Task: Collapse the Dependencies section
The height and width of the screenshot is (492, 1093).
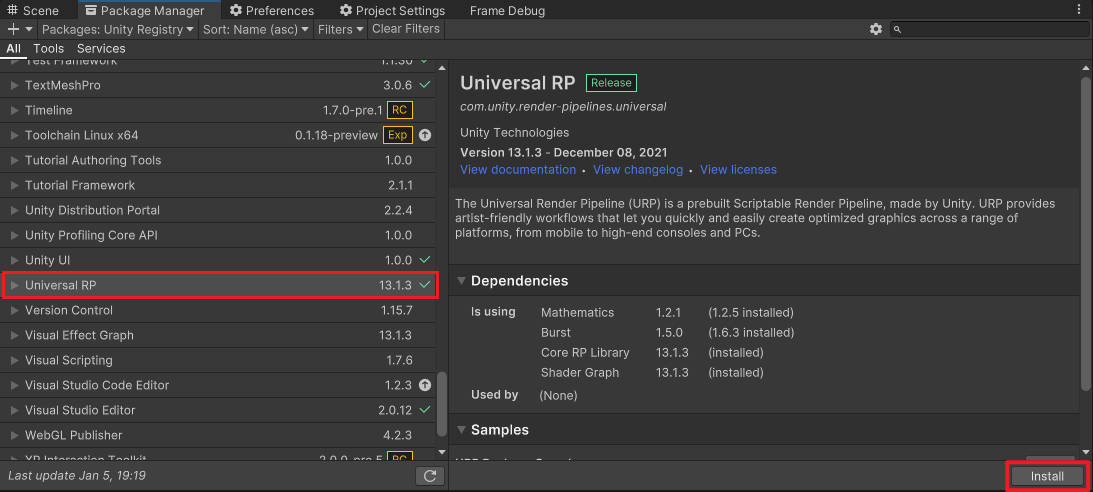Action: pos(461,281)
